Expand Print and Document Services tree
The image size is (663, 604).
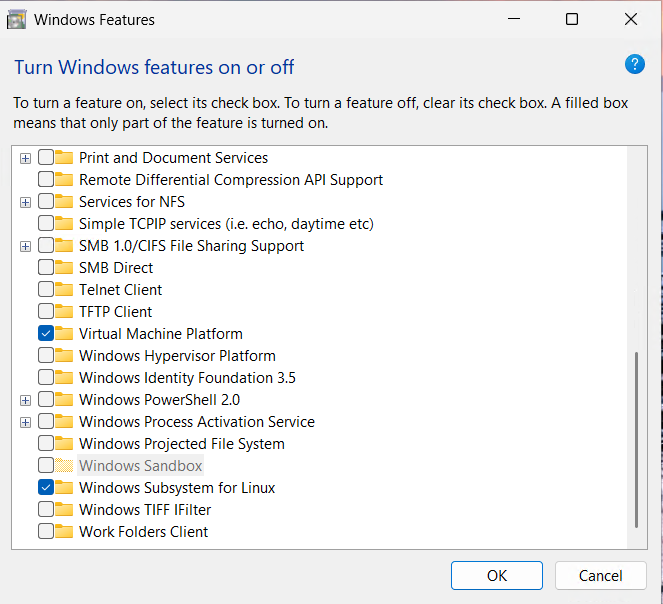tap(25, 158)
